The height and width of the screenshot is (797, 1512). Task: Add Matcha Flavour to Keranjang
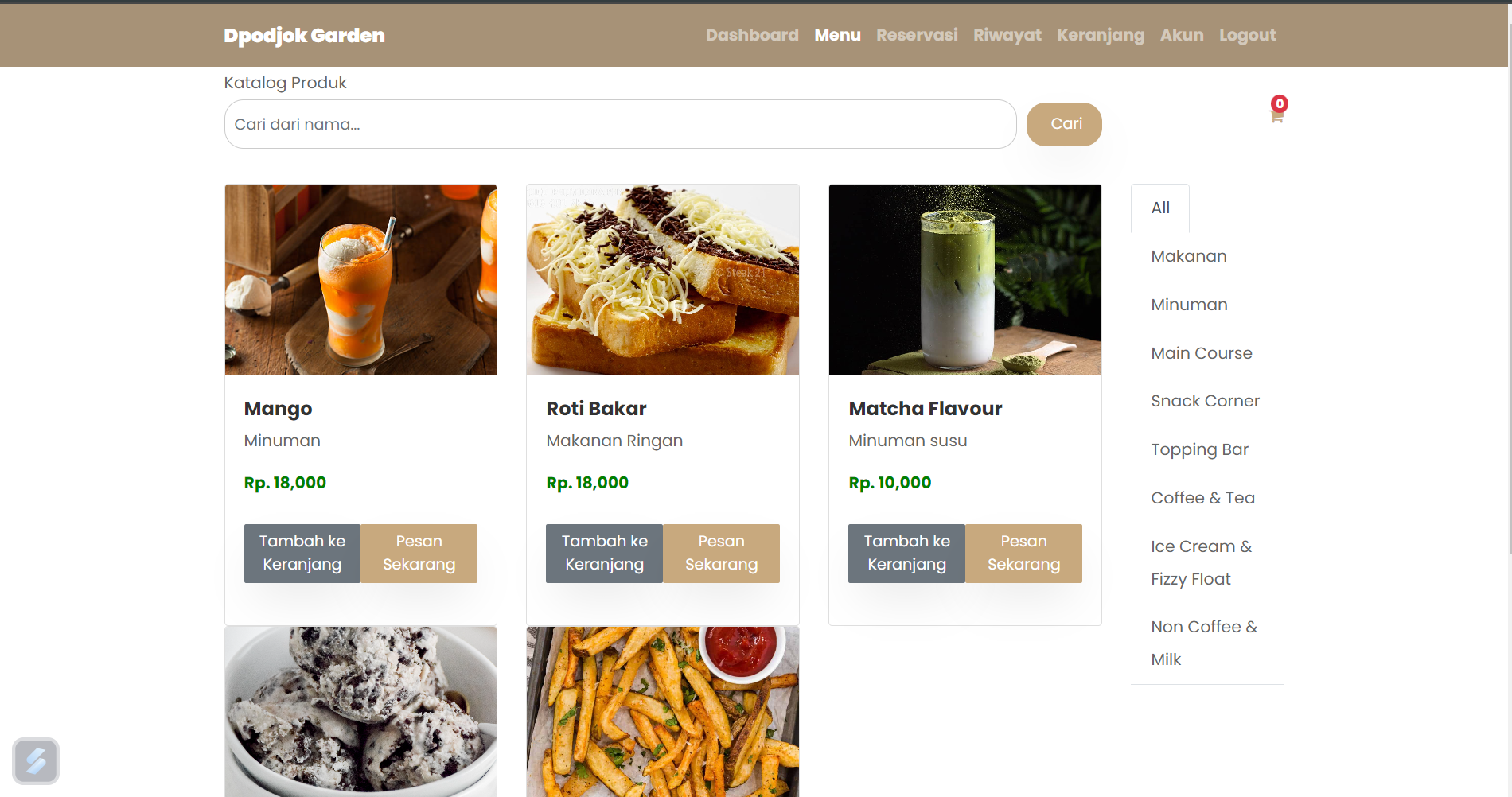click(x=906, y=553)
